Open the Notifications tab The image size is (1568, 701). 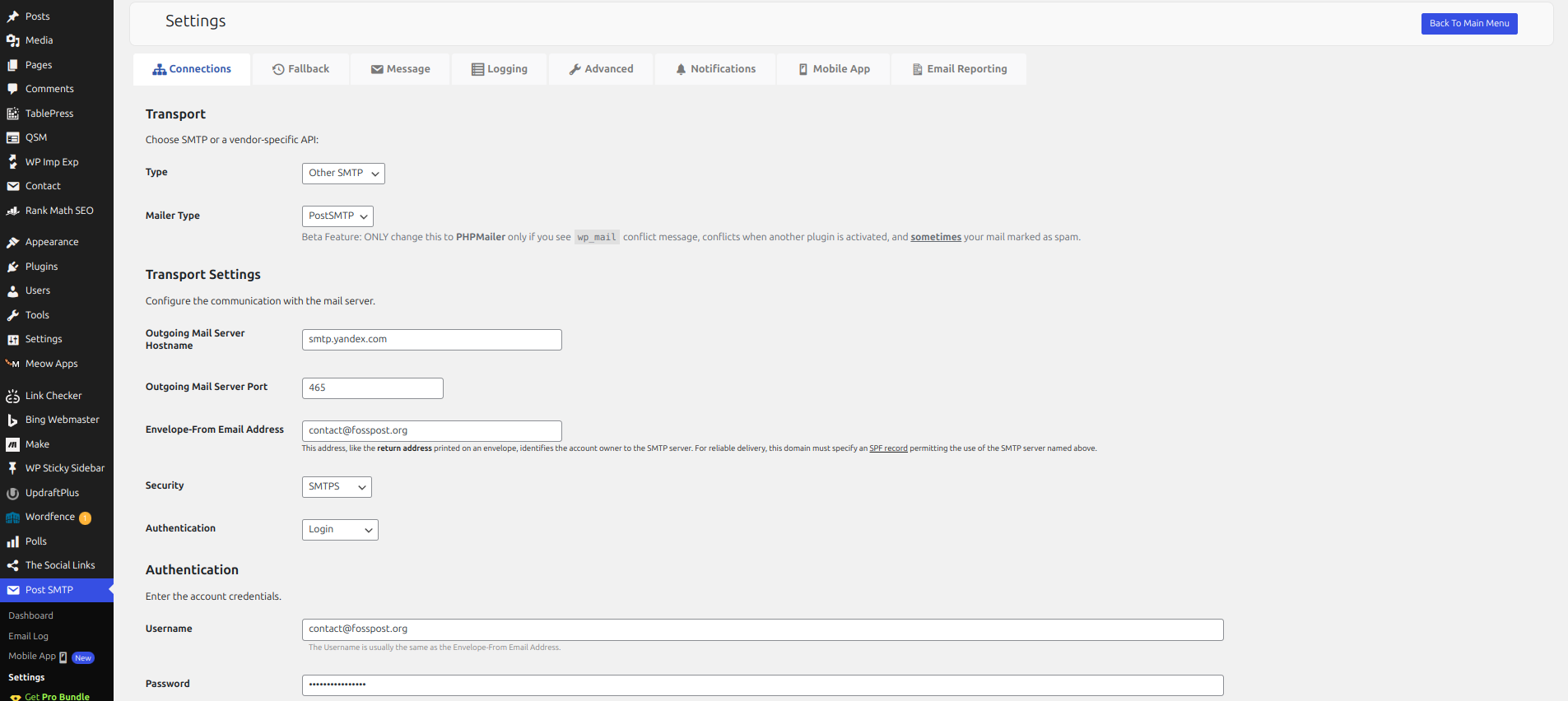[715, 69]
